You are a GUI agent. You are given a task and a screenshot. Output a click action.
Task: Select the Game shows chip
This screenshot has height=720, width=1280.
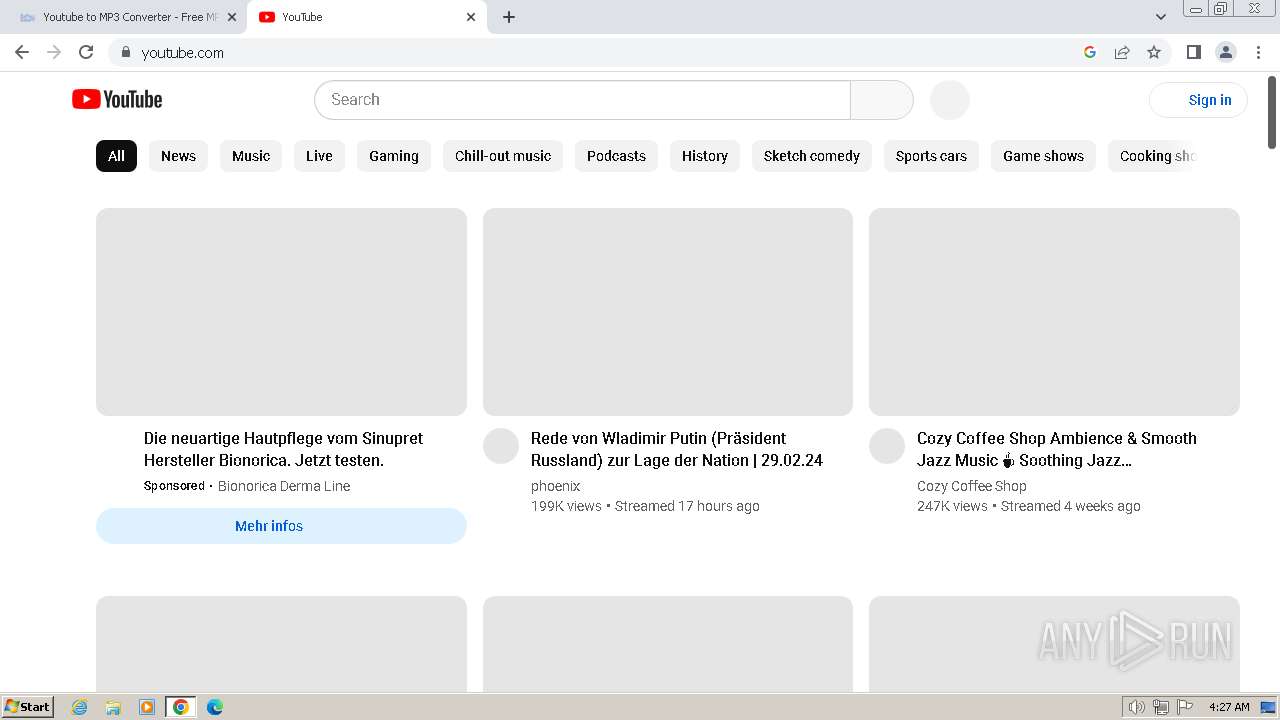click(1043, 156)
